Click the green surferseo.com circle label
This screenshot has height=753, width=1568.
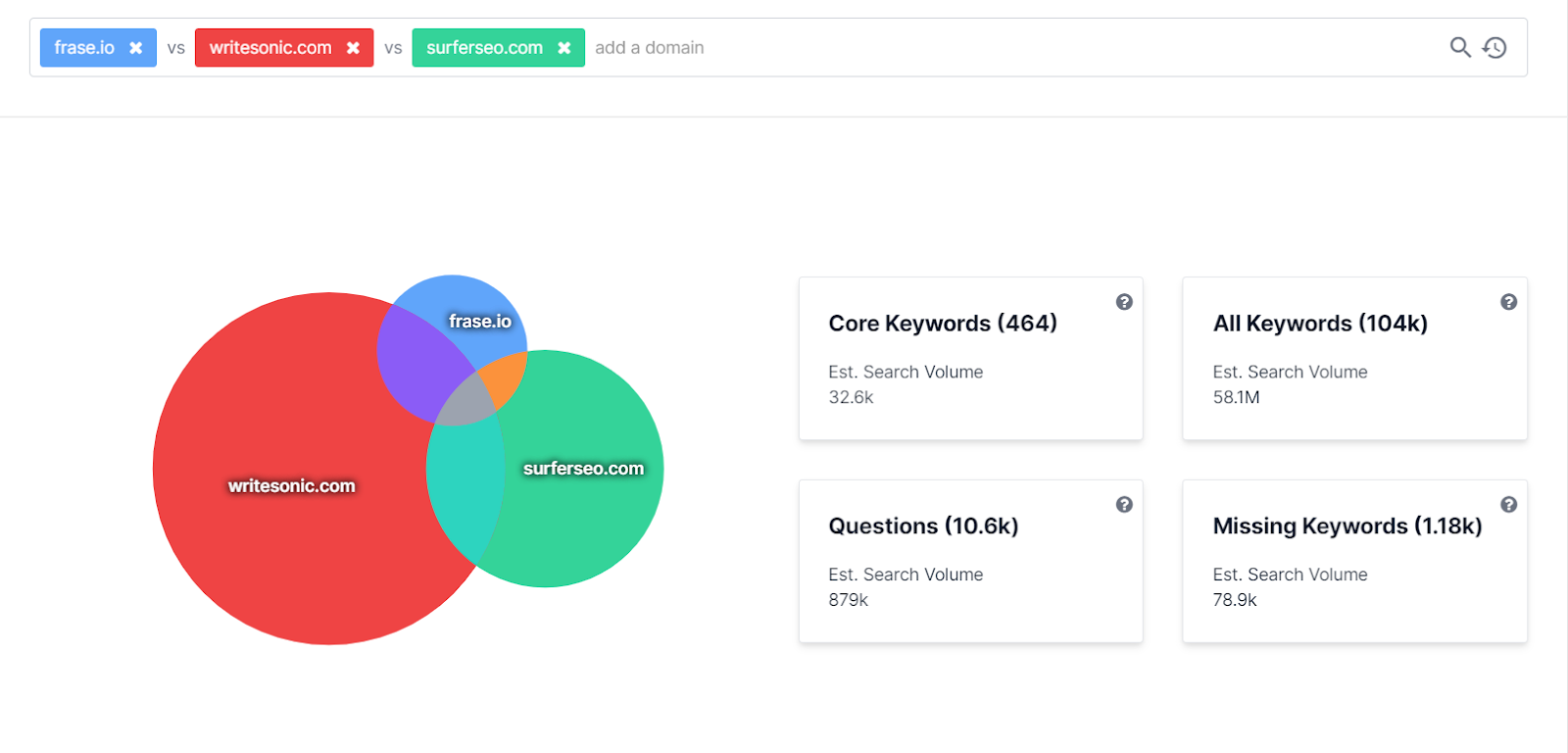pyautogui.click(x=583, y=469)
